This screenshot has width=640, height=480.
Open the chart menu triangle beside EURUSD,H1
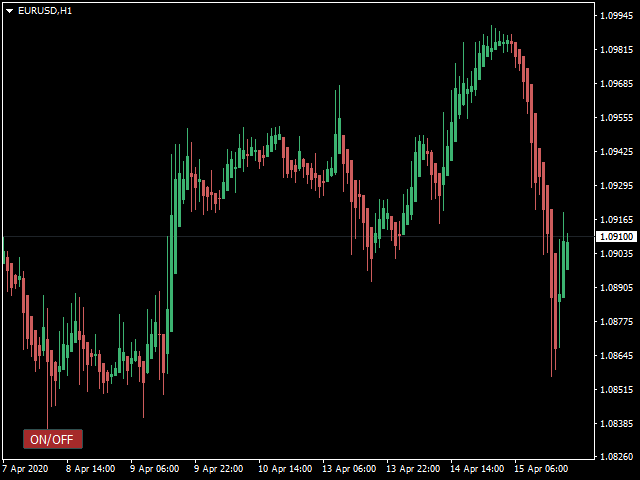pos(9,10)
